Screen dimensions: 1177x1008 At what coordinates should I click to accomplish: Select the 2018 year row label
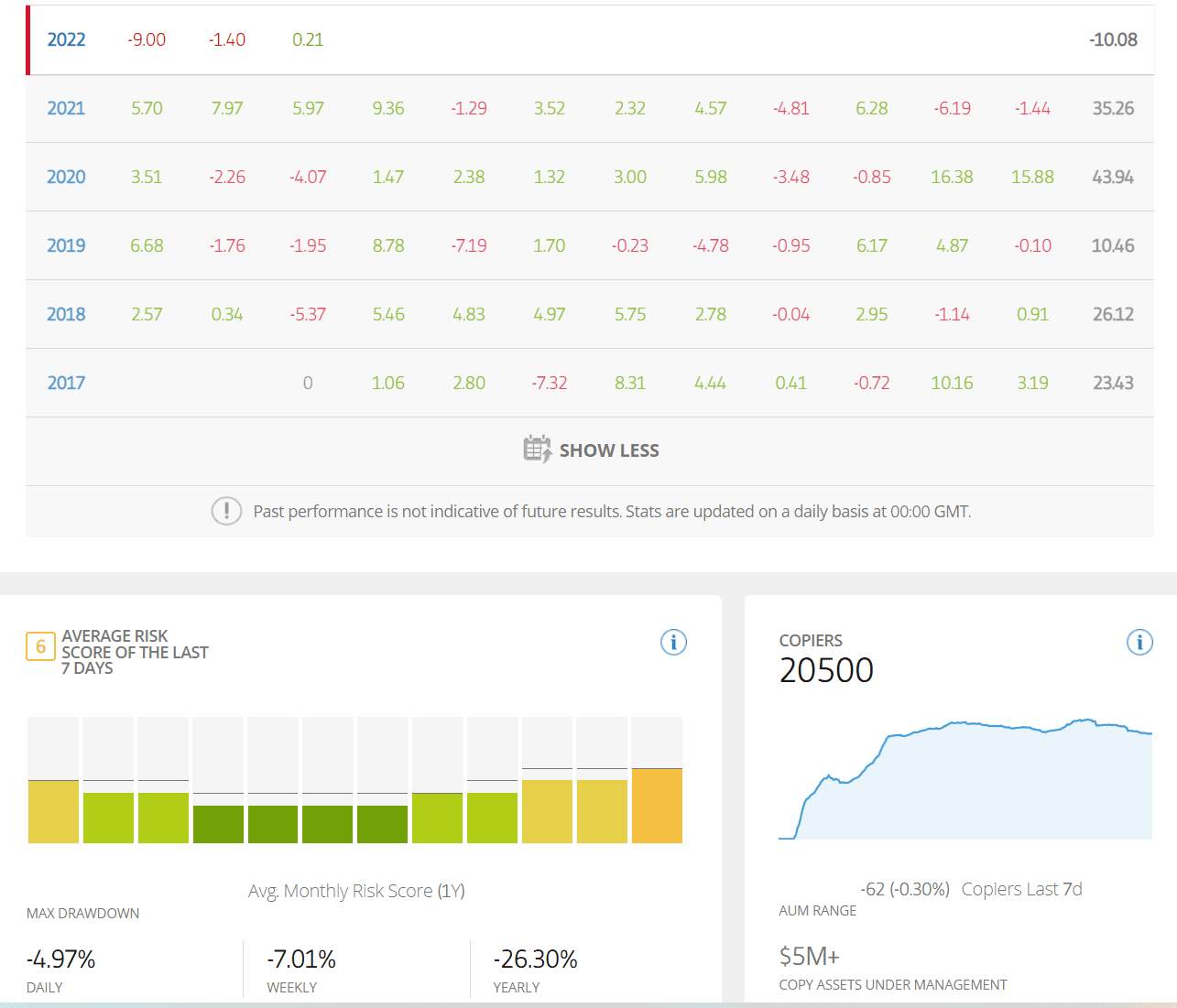tap(66, 314)
